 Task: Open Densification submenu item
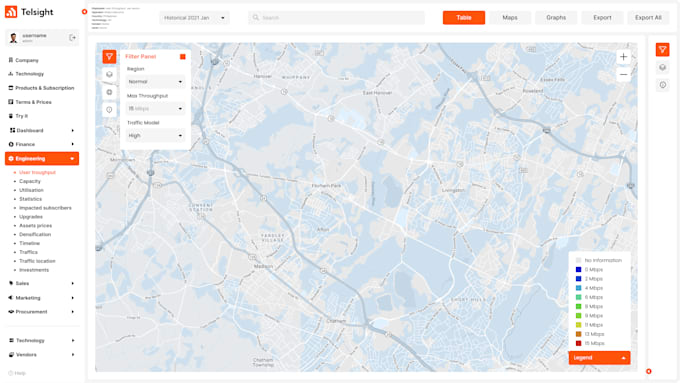point(35,234)
